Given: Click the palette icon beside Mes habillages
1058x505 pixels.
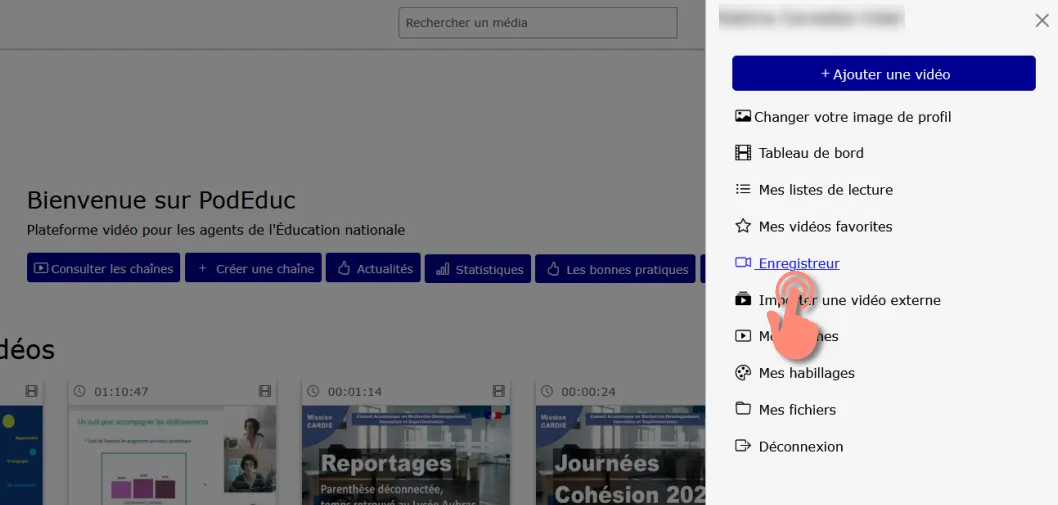Looking at the screenshot, I should tap(743, 373).
